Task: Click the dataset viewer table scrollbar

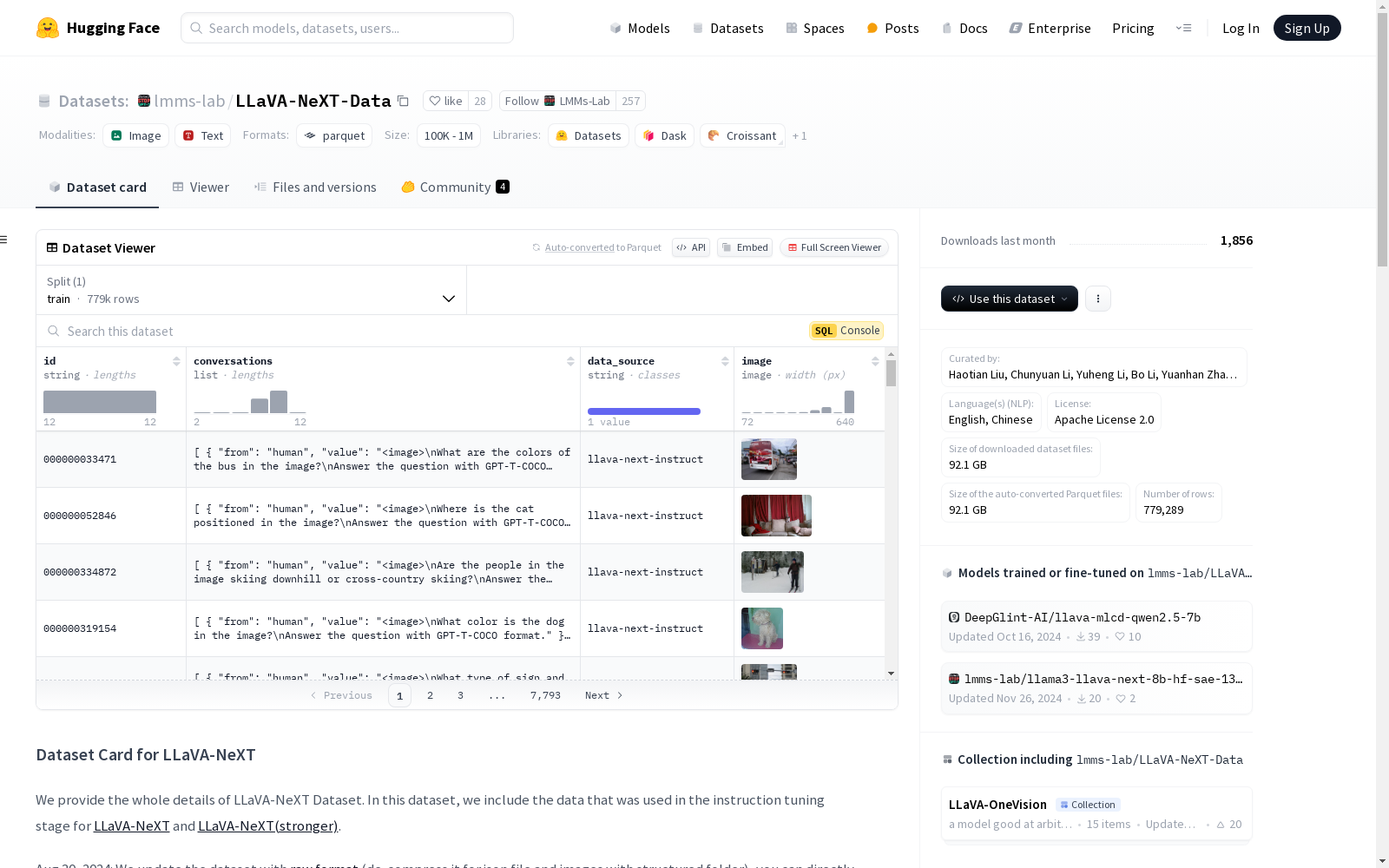Action: point(891,373)
